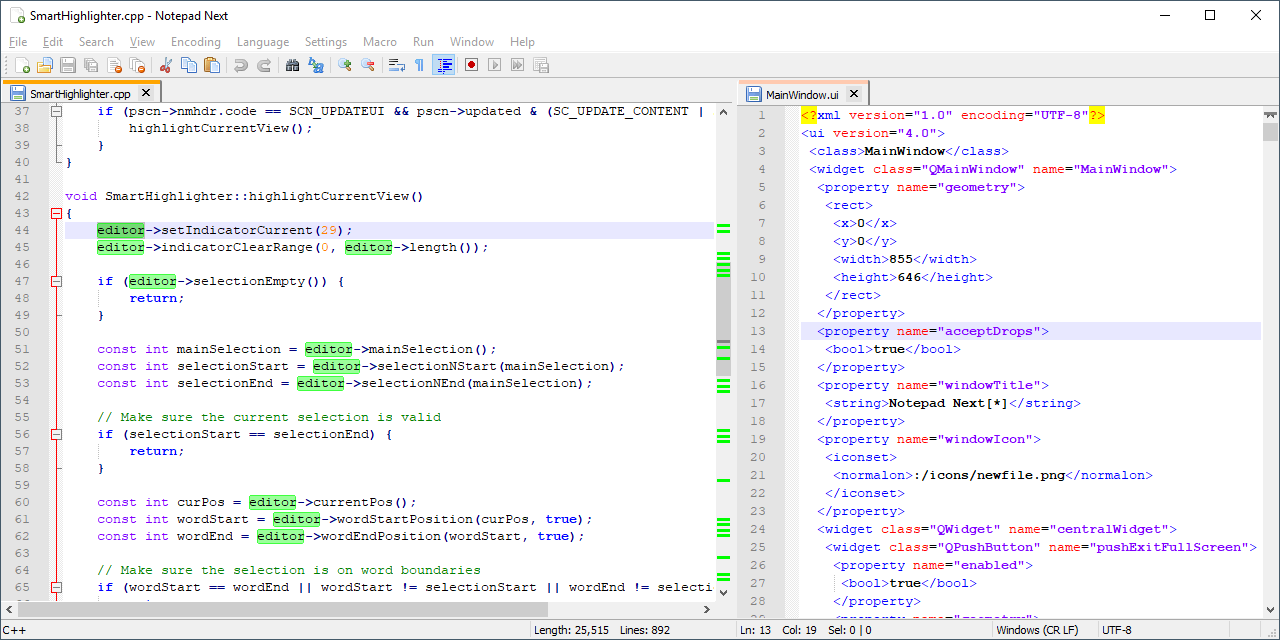Open an existing file
Screen dimensions: 1280x640
(45, 64)
